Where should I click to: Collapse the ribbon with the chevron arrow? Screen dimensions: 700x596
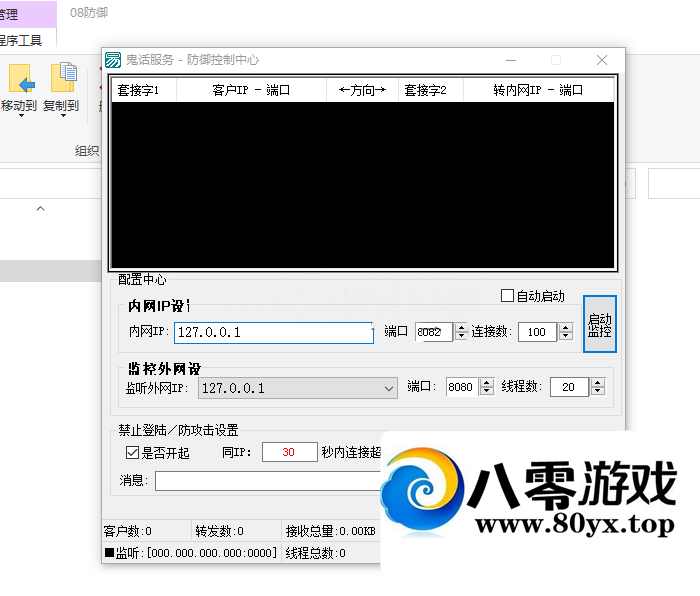click(x=41, y=209)
